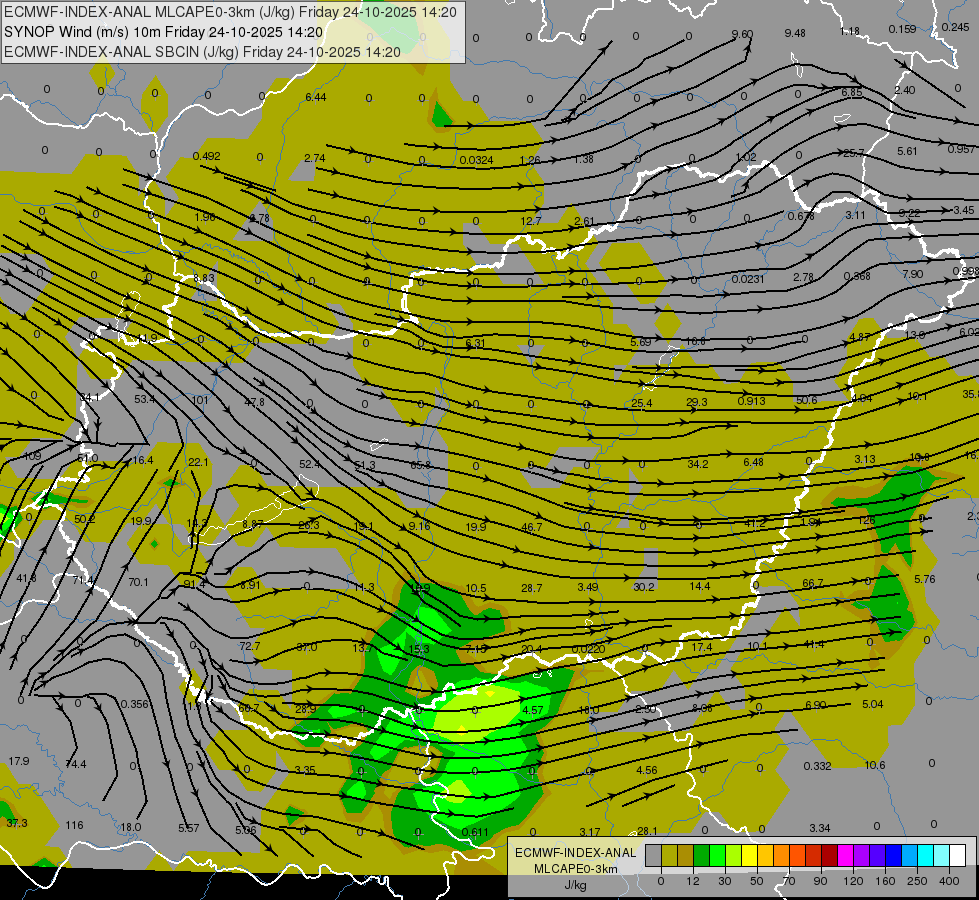
Task: Select the bright green legend swatch
Action: pyautogui.click(x=717, y=855)
